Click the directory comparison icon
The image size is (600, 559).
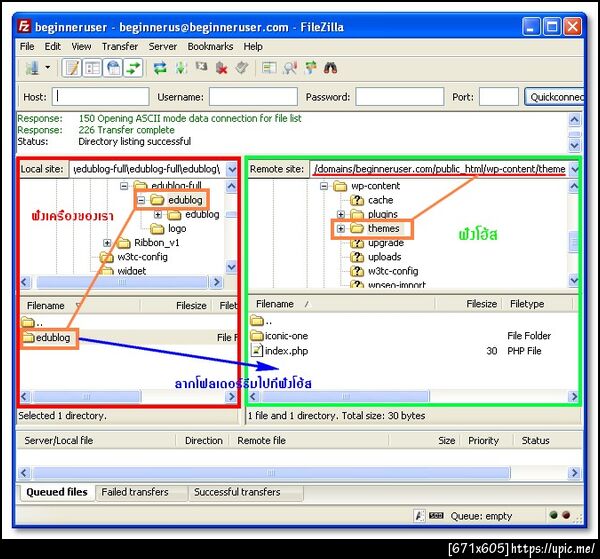click(290, 68)
